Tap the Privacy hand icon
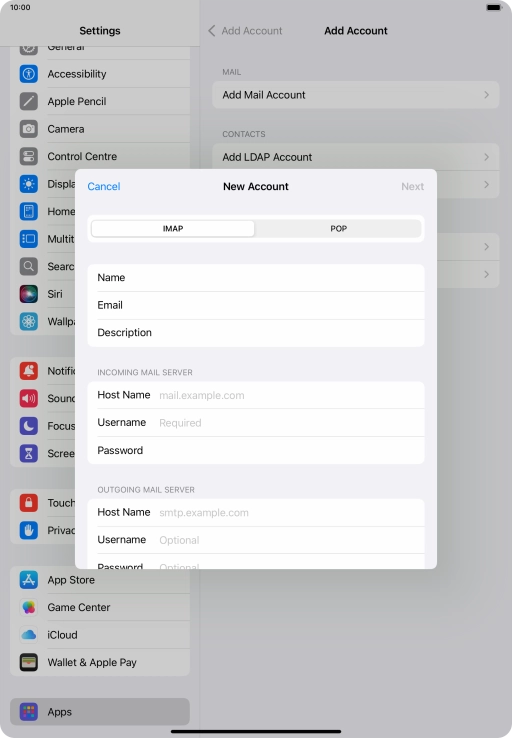The width and height of the screenshot is (512, 738). (29, 530)
